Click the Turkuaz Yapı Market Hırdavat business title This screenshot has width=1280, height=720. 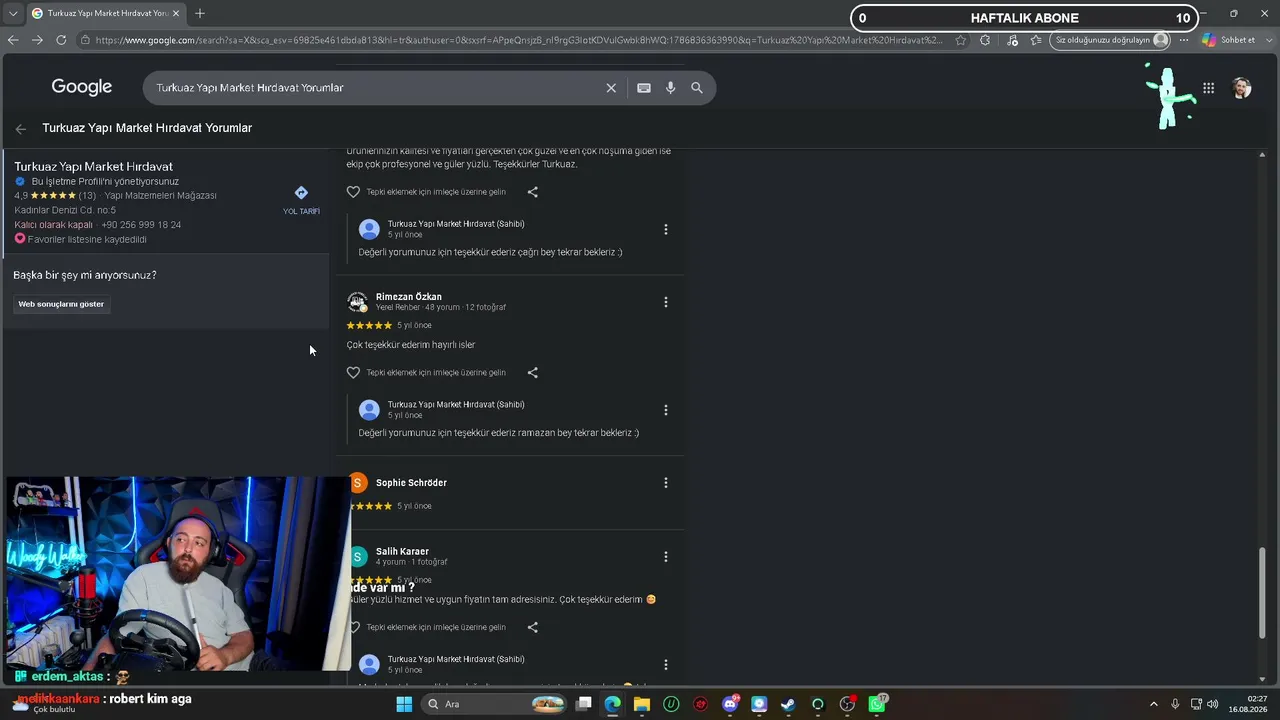[93, 167]
